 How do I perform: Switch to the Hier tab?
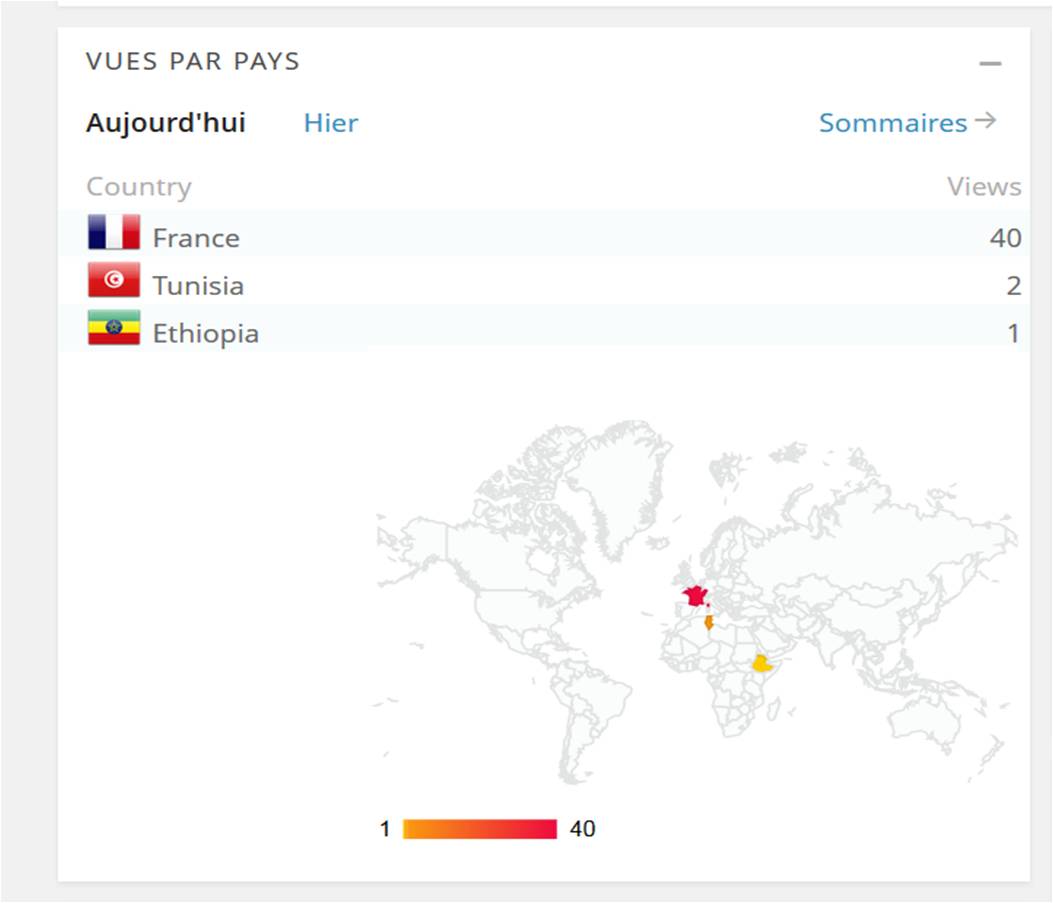coord(331,123)
